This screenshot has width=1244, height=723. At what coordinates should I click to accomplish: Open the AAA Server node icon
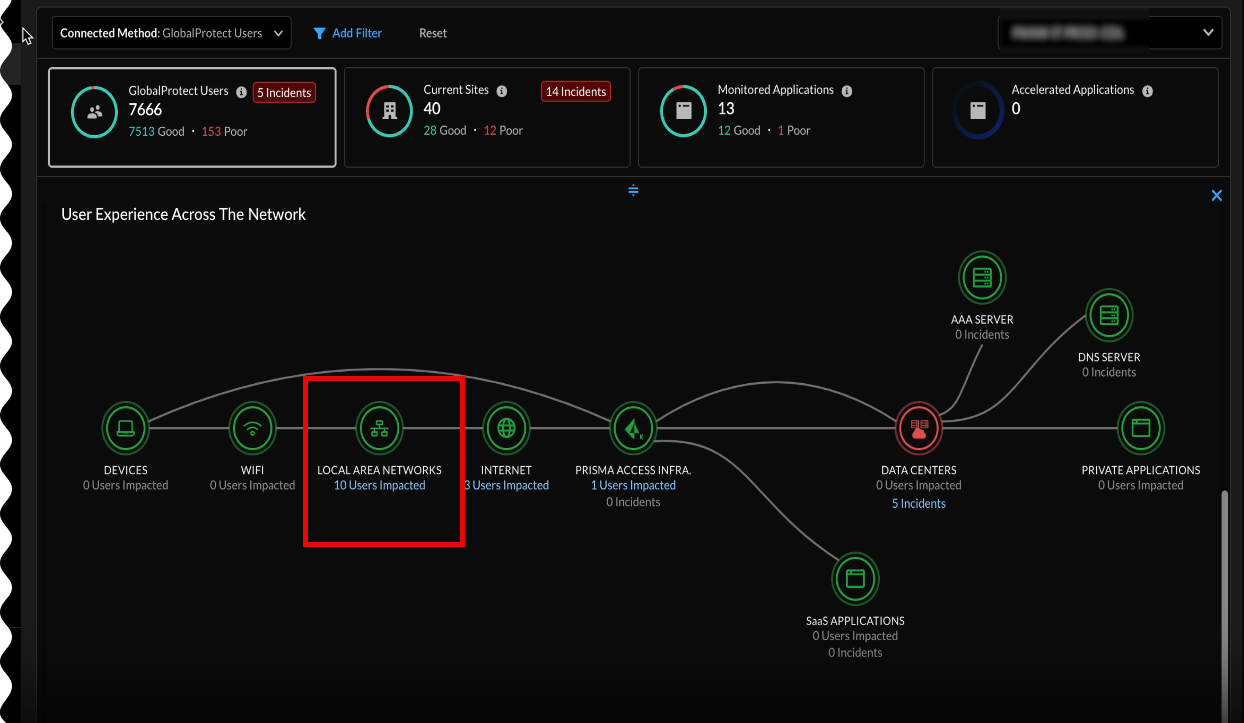point(982,277)
